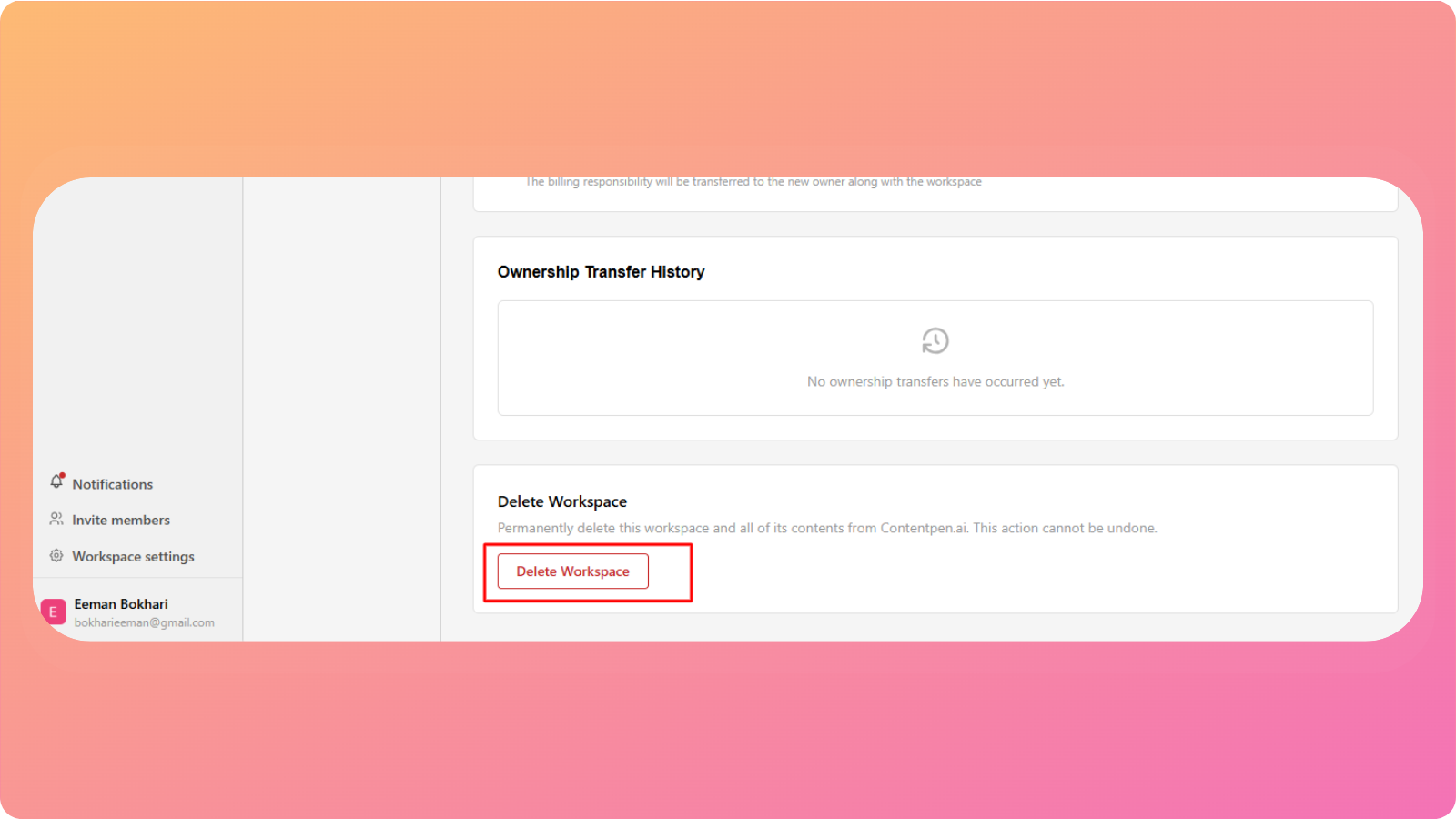1456x819 pixels.
Task: Click the Notifications bell icon
Action: [56, 481]
